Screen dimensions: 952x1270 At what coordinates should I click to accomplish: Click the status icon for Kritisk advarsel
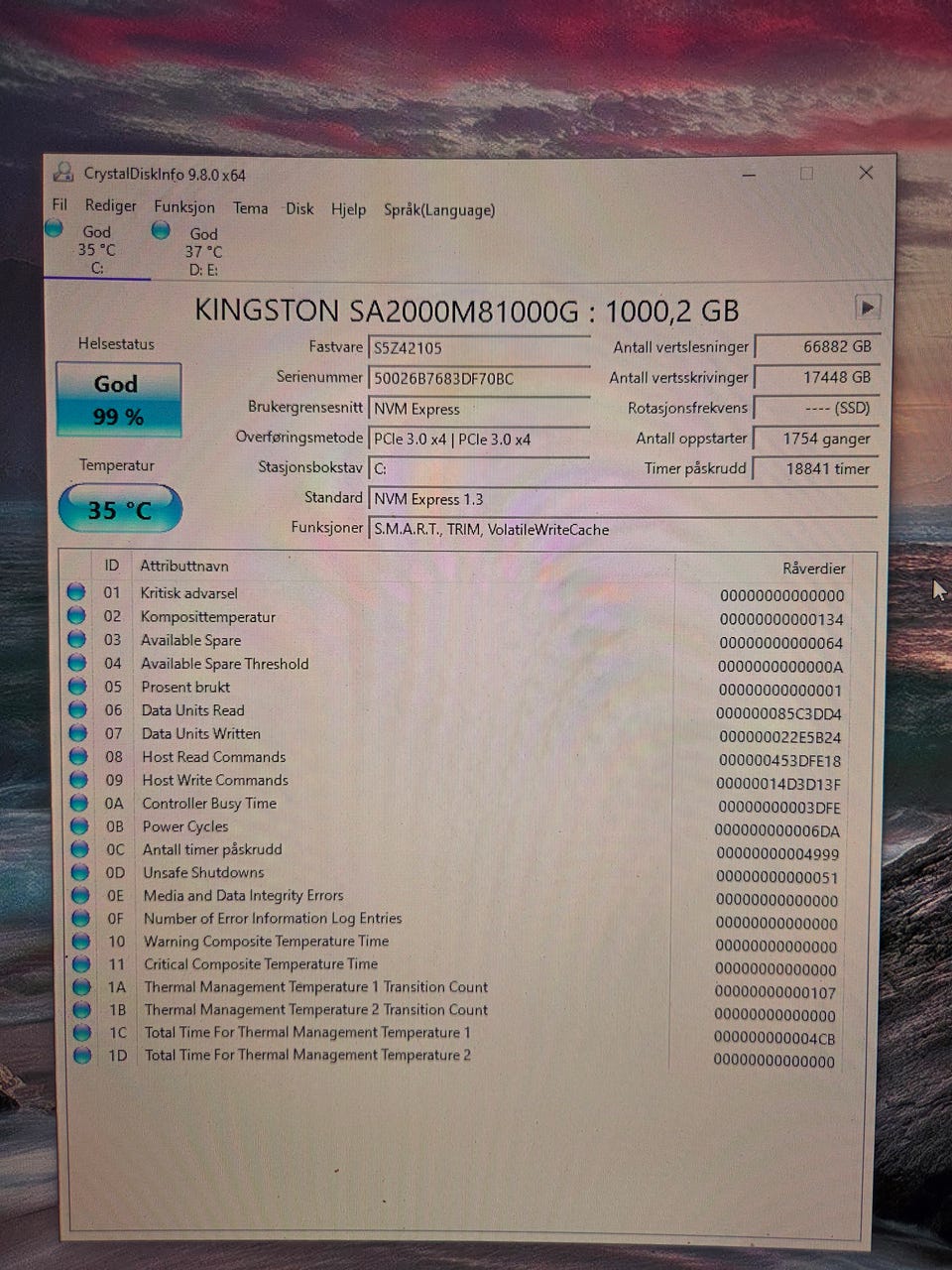76,592
